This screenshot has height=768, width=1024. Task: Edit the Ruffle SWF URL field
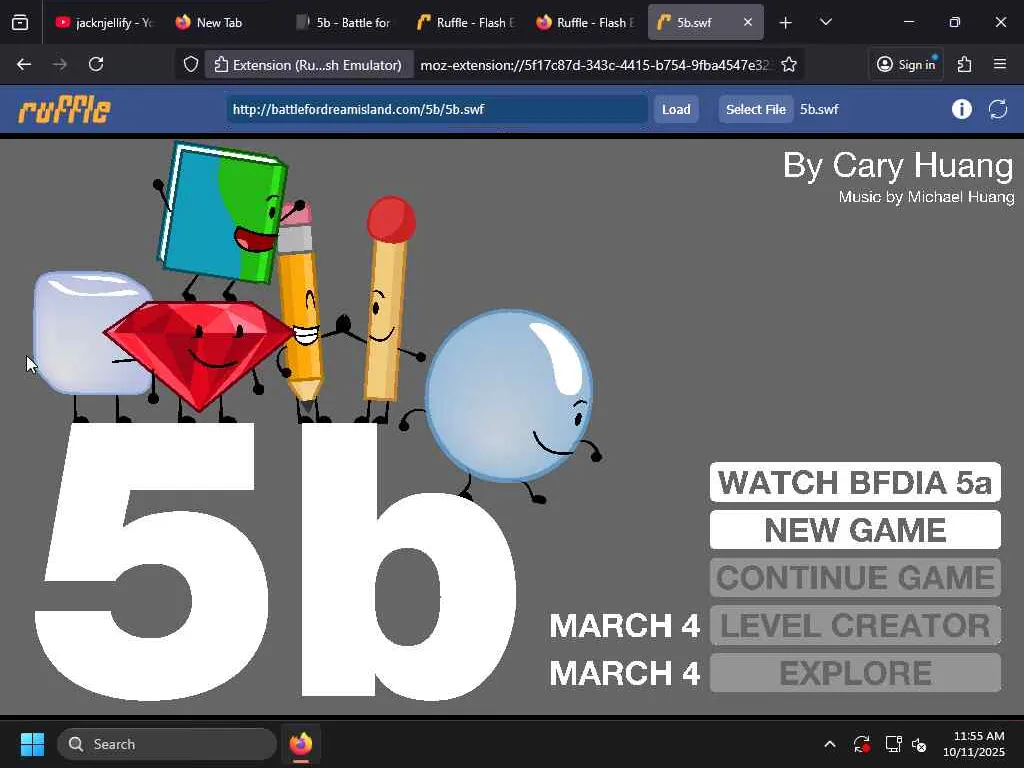(437, 109)
